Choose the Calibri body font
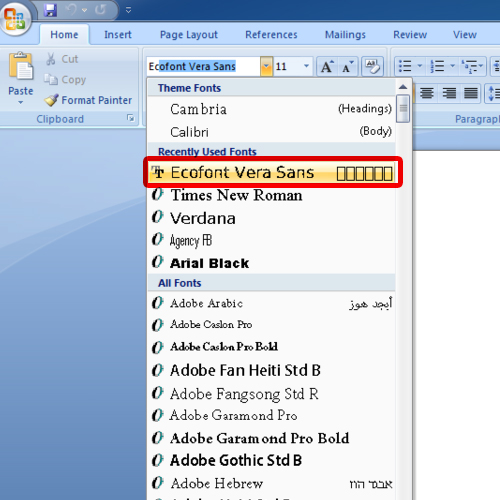 [271, 132]
